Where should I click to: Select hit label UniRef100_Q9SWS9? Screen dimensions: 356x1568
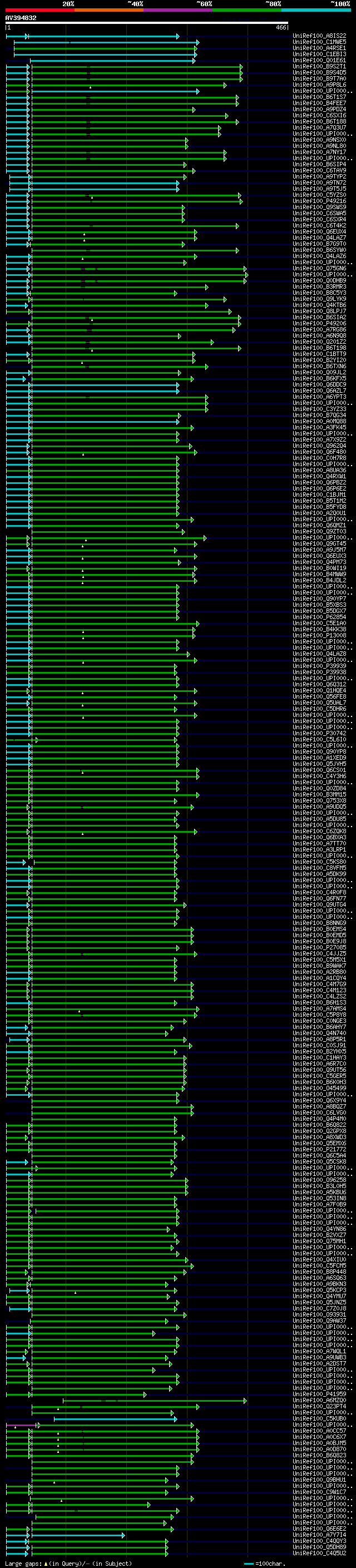(x=319, y=207)
